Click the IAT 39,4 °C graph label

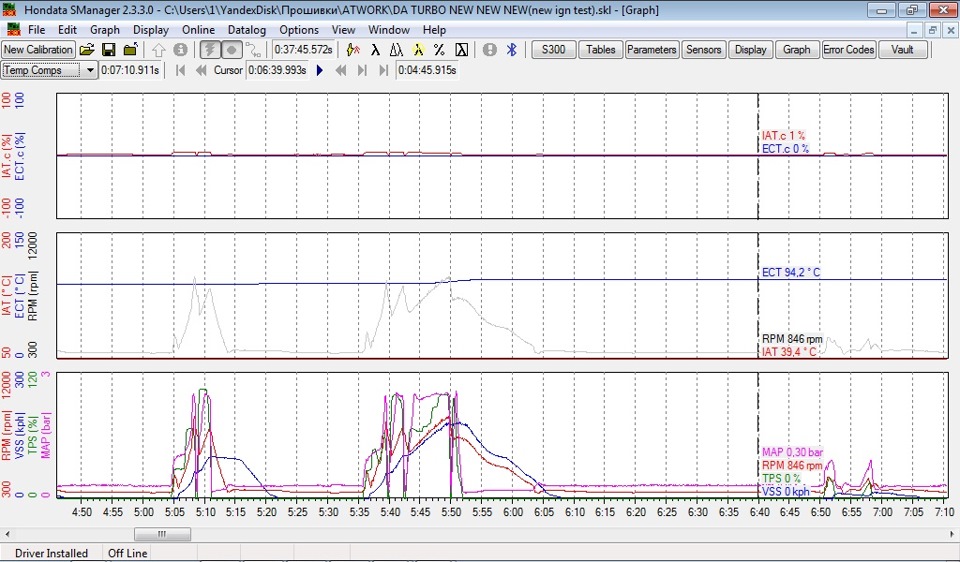pyautogui.click(x=789, y=351)
